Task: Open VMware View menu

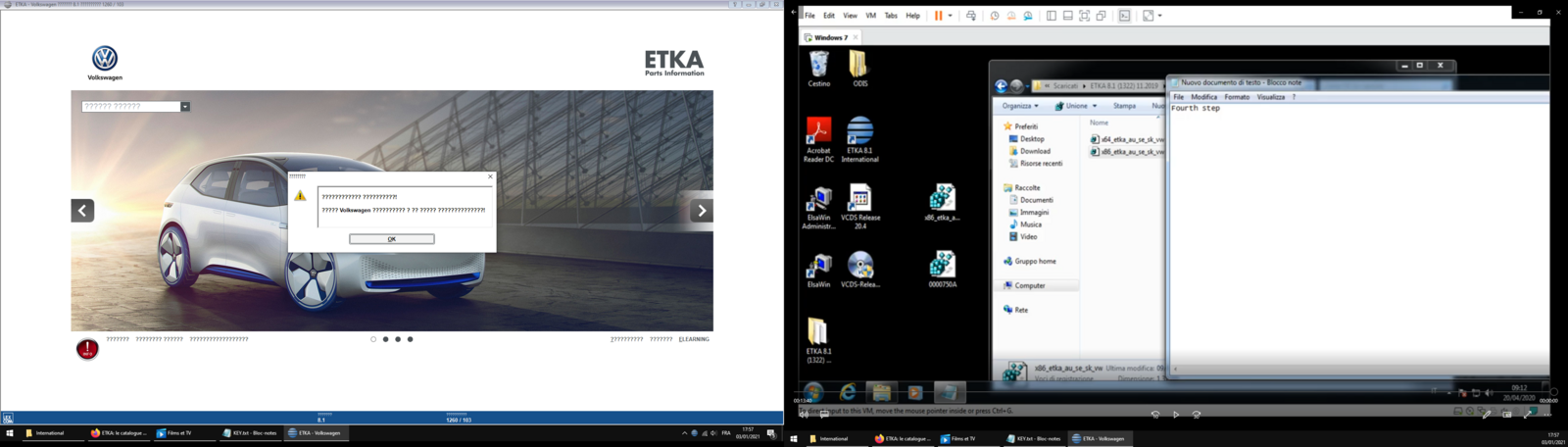Action: [850, 16]
